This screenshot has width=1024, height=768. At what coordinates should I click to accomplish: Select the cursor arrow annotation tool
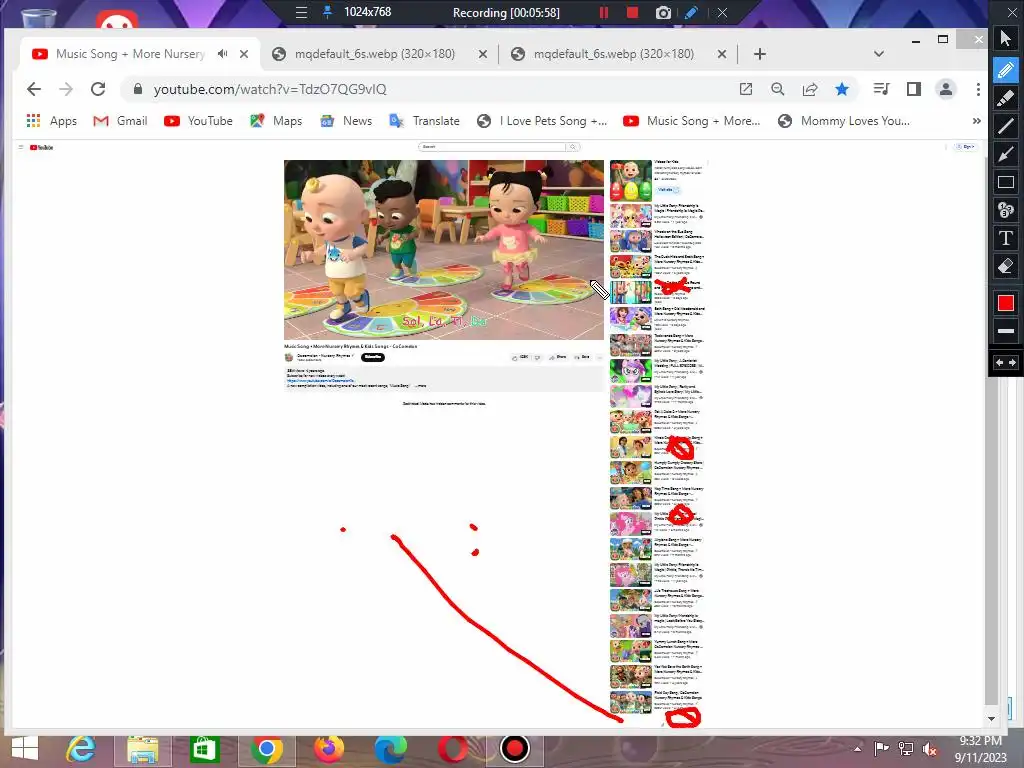tap(1006, 38)
